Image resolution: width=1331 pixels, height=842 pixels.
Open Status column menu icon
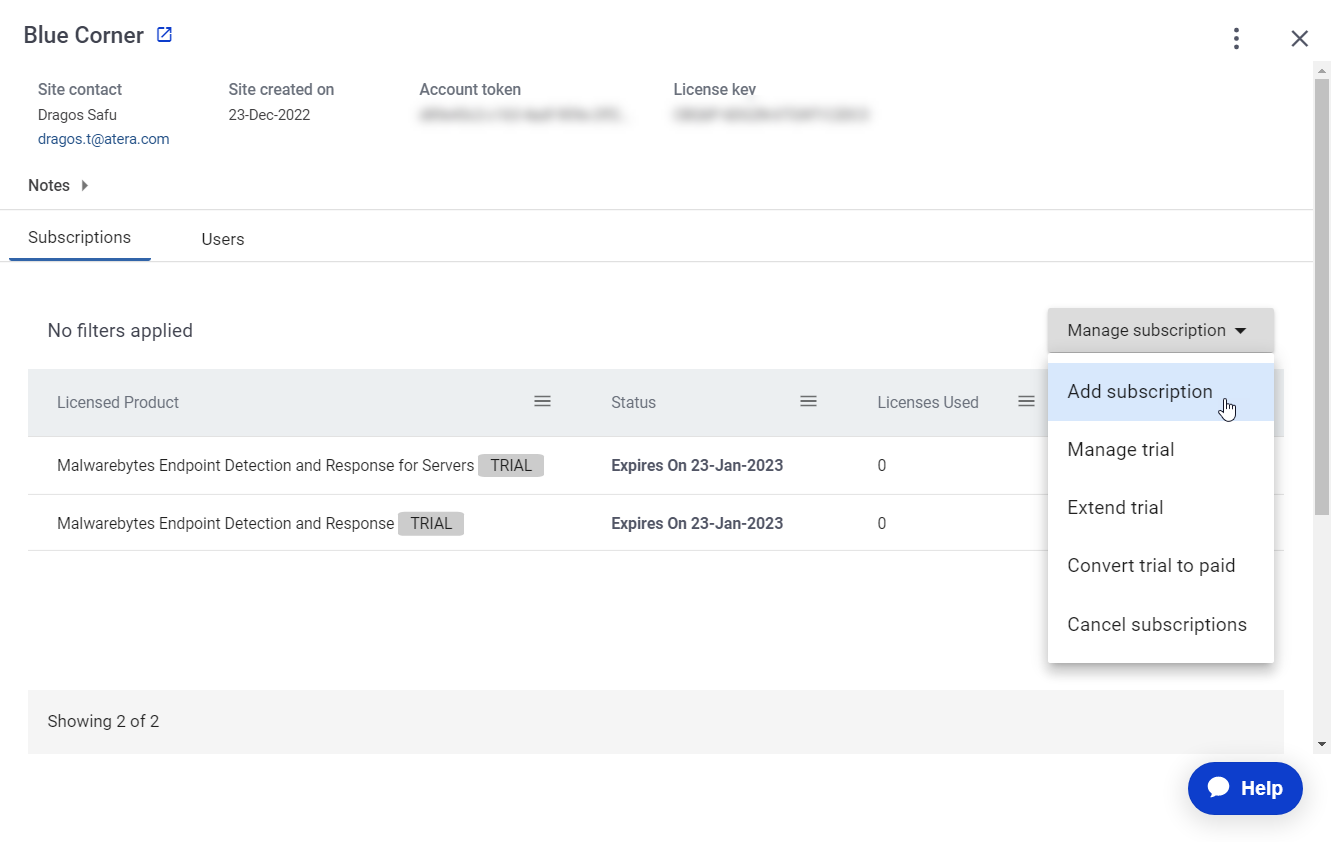(x=809, y=401)
